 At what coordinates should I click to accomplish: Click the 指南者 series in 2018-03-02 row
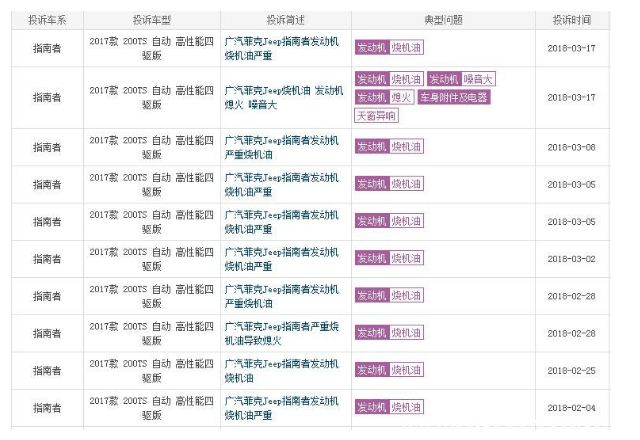click(x=47, y=258)
